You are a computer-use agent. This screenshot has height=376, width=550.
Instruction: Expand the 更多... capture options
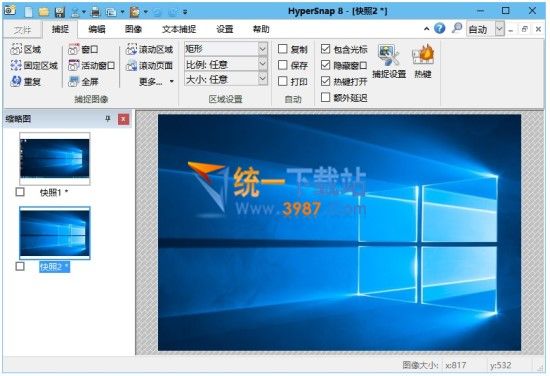[156, 82]
